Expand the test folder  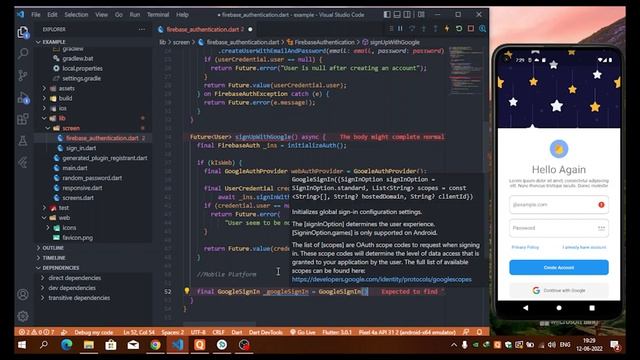(64, 208)
